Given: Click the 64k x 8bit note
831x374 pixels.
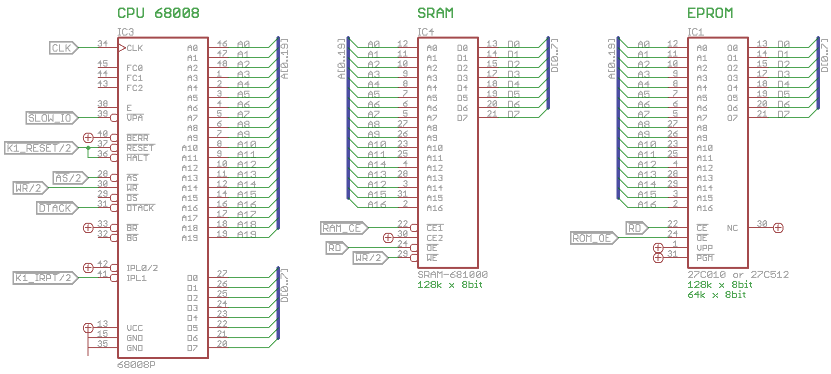Looking at the screenshot, I should 717,294.
